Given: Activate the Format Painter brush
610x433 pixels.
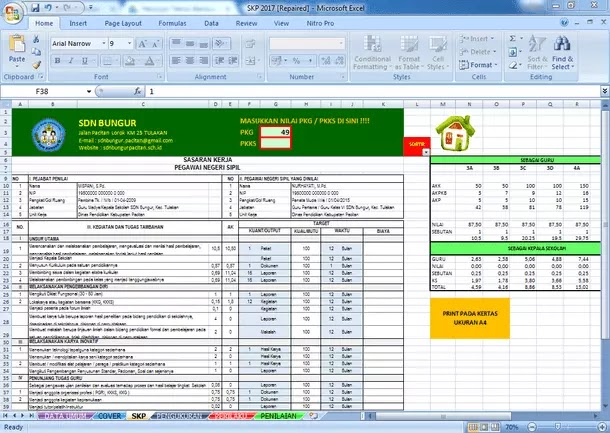Looking at the screenshot, I should tap(36, 65).
